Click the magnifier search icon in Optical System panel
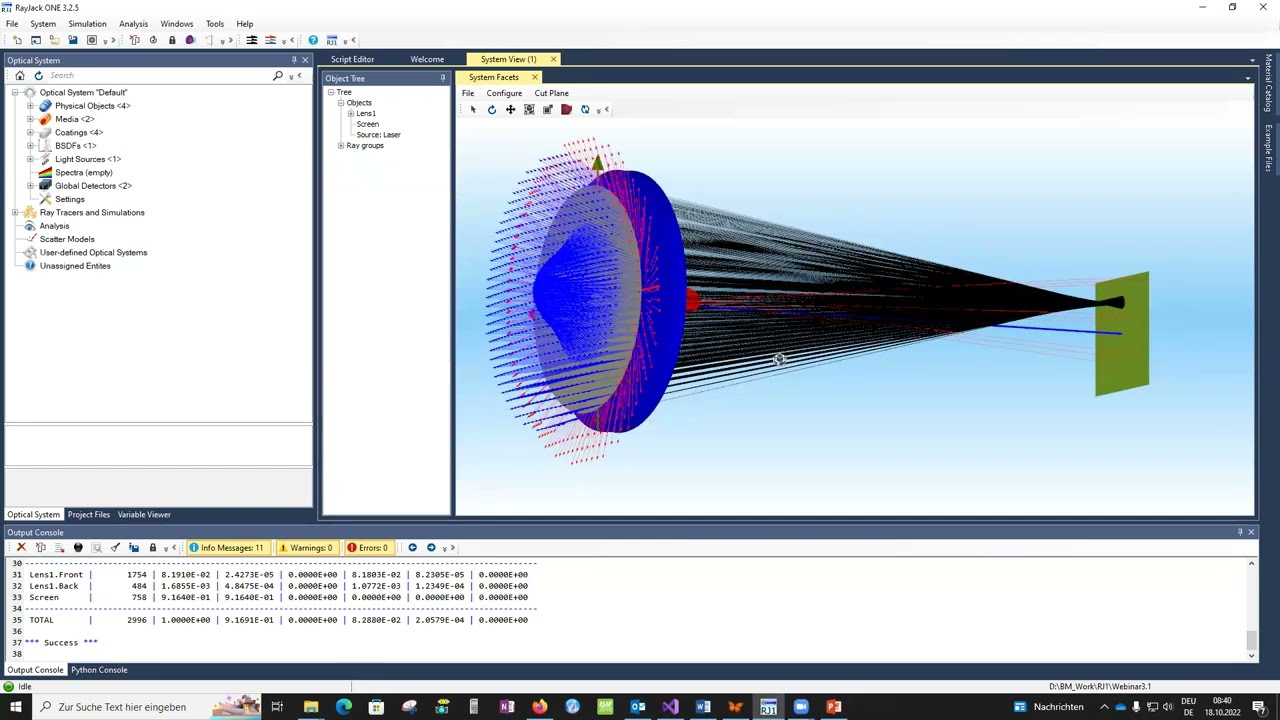Screen dimensions: 1280x720 pyautogui.click(x=278, y=75)
